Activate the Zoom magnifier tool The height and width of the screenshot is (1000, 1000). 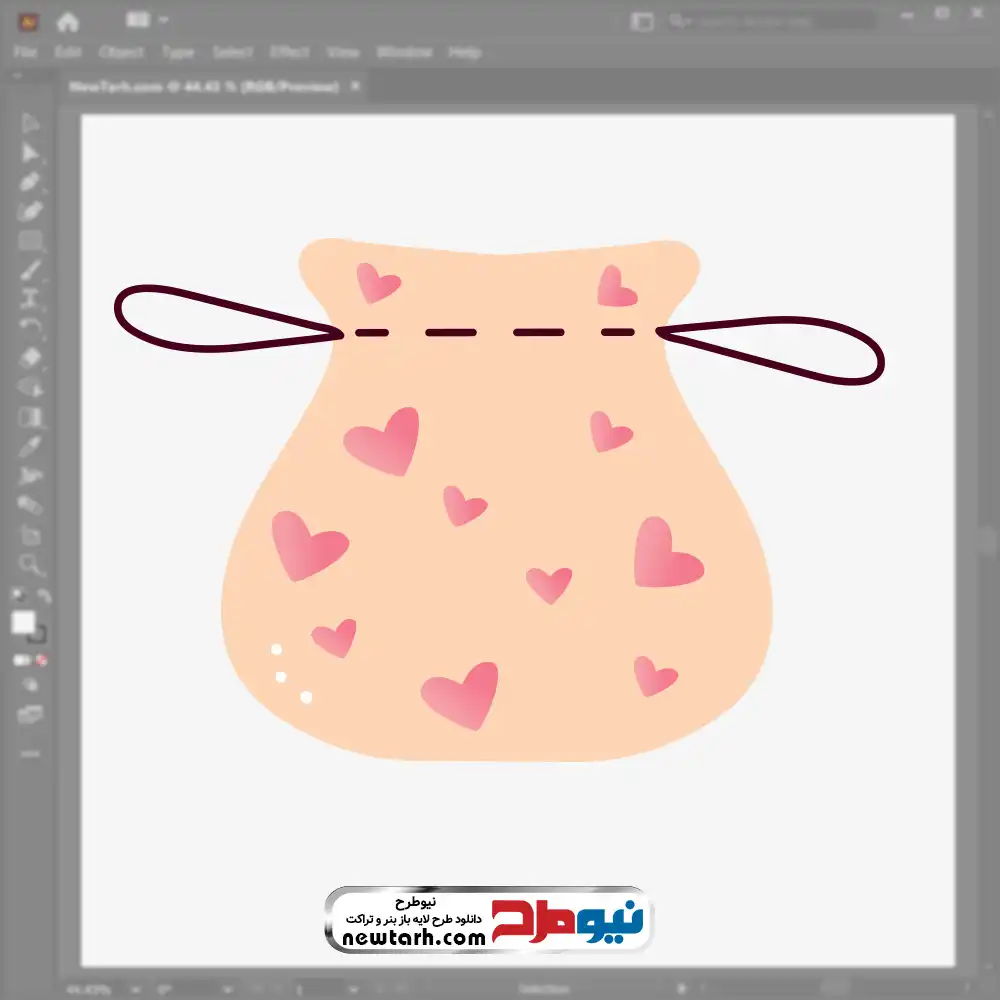tap(30, 565)
